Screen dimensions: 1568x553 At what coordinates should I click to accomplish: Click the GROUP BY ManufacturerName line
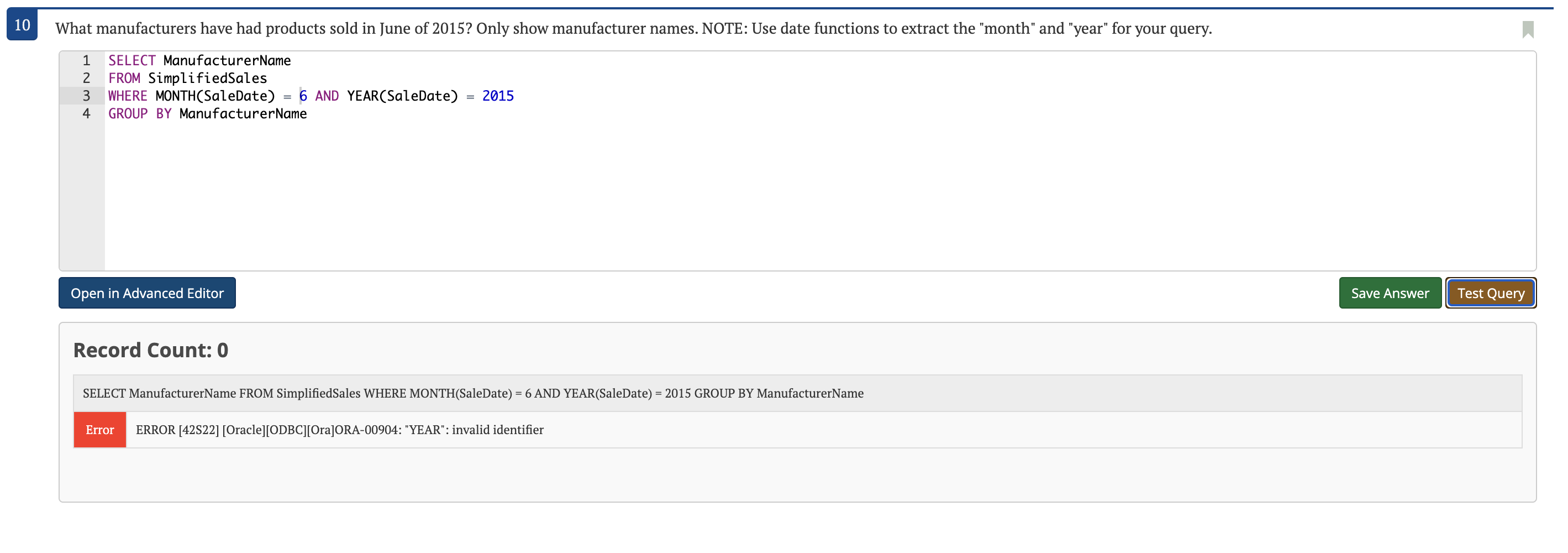point(208,113)
